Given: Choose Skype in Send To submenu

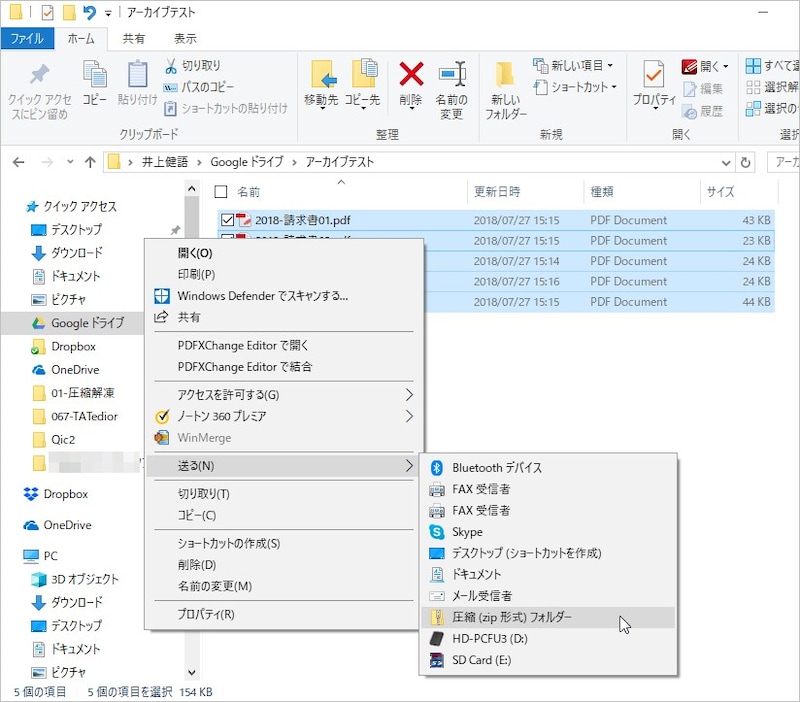Looking at the screenshot, I should coord(548,532).
